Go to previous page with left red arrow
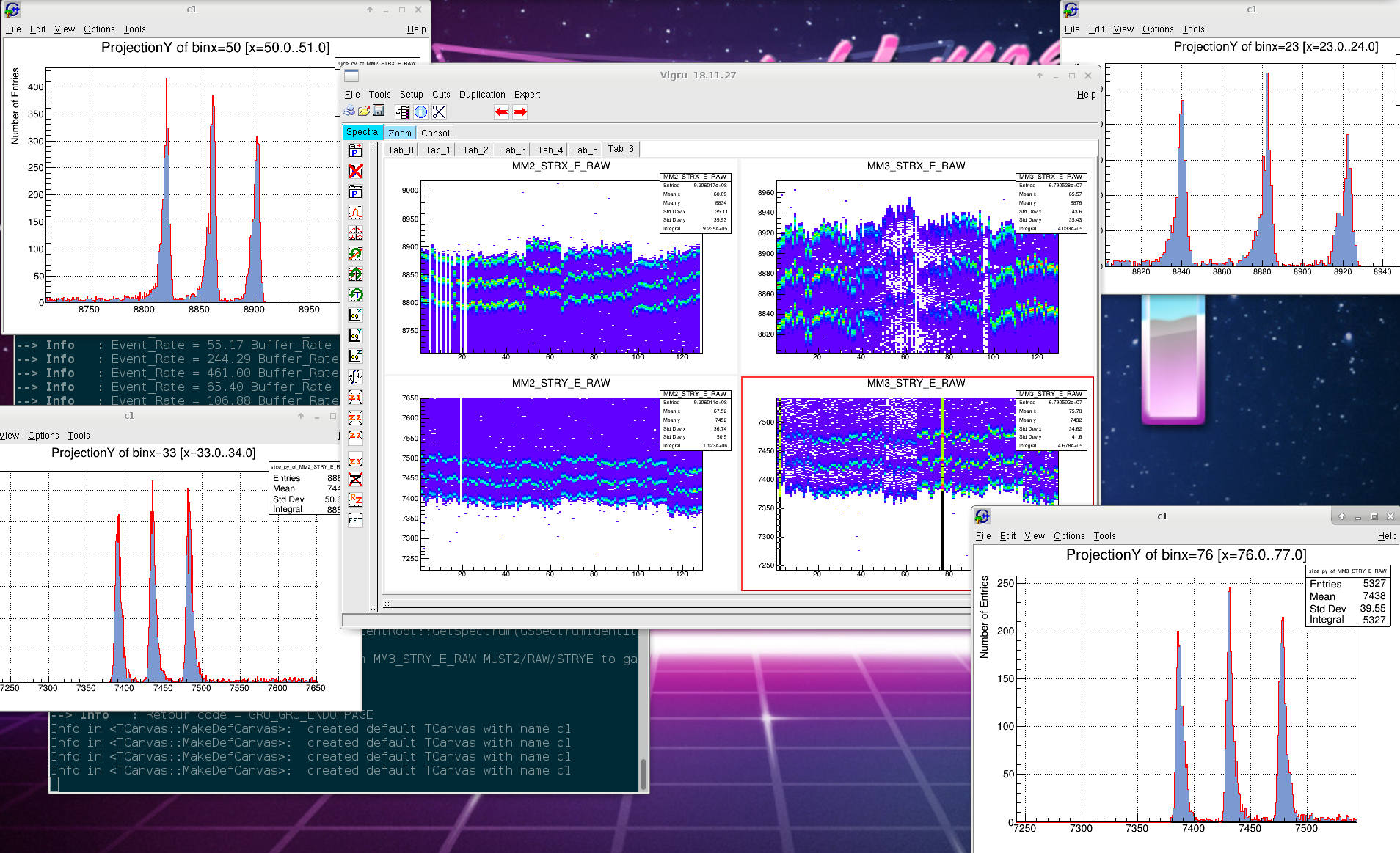The width and height of the screenshot is (1400, 853). [501, 111]
